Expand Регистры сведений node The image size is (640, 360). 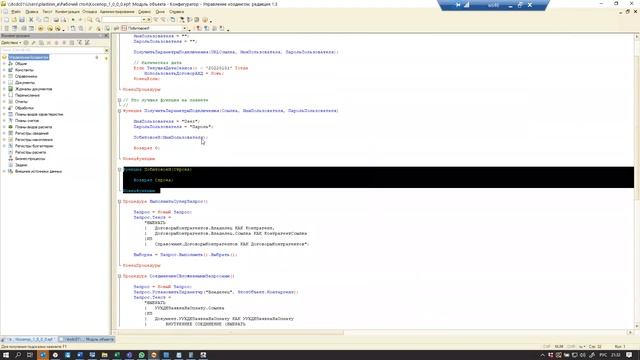pyautogui.click(x=4, y=133)
